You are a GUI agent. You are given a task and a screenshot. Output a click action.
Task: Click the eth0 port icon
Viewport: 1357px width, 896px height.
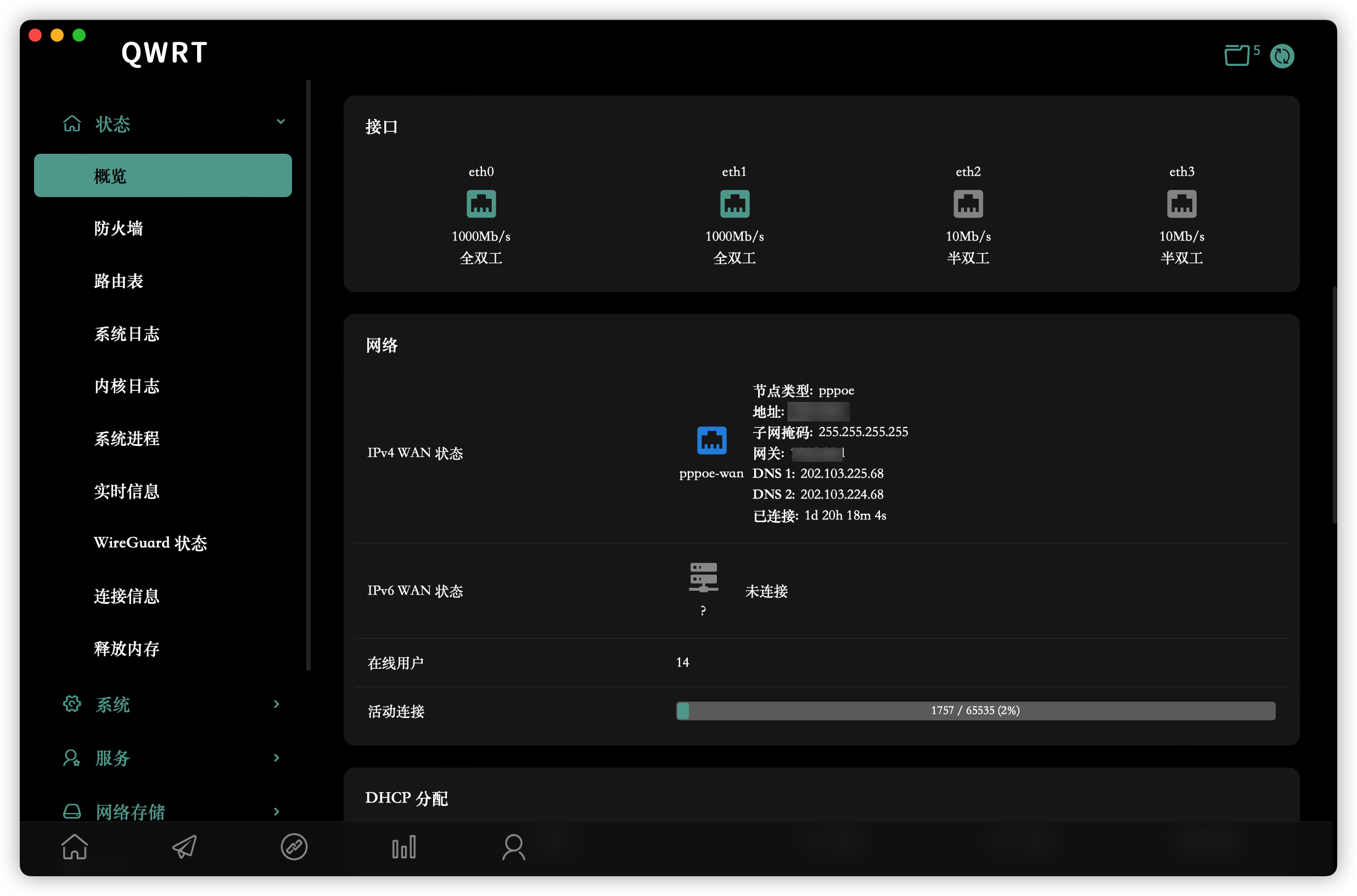481,204
